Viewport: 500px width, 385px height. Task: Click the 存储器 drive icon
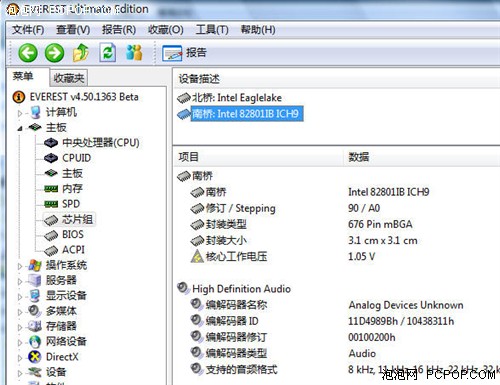[35, 326]
